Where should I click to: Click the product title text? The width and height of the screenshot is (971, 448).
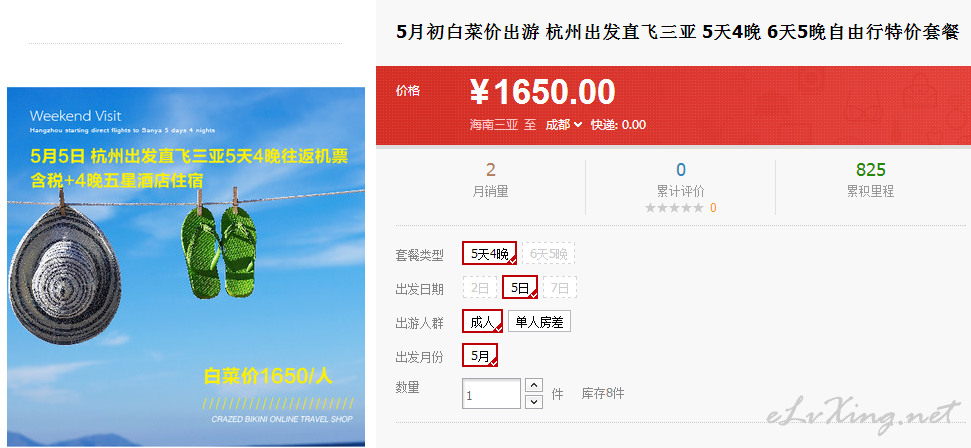click(677, 32)
